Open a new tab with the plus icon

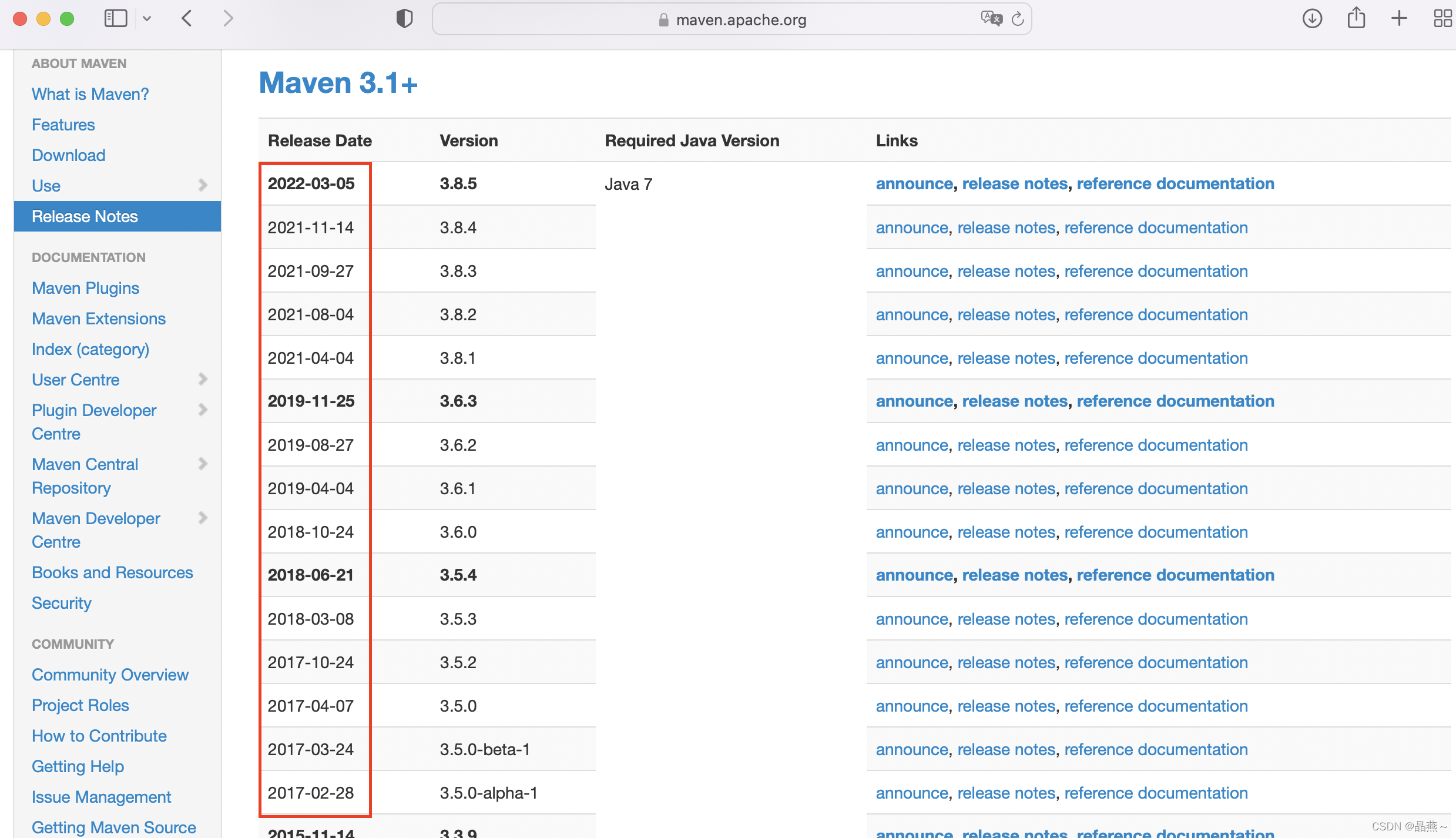[1400, 19]
